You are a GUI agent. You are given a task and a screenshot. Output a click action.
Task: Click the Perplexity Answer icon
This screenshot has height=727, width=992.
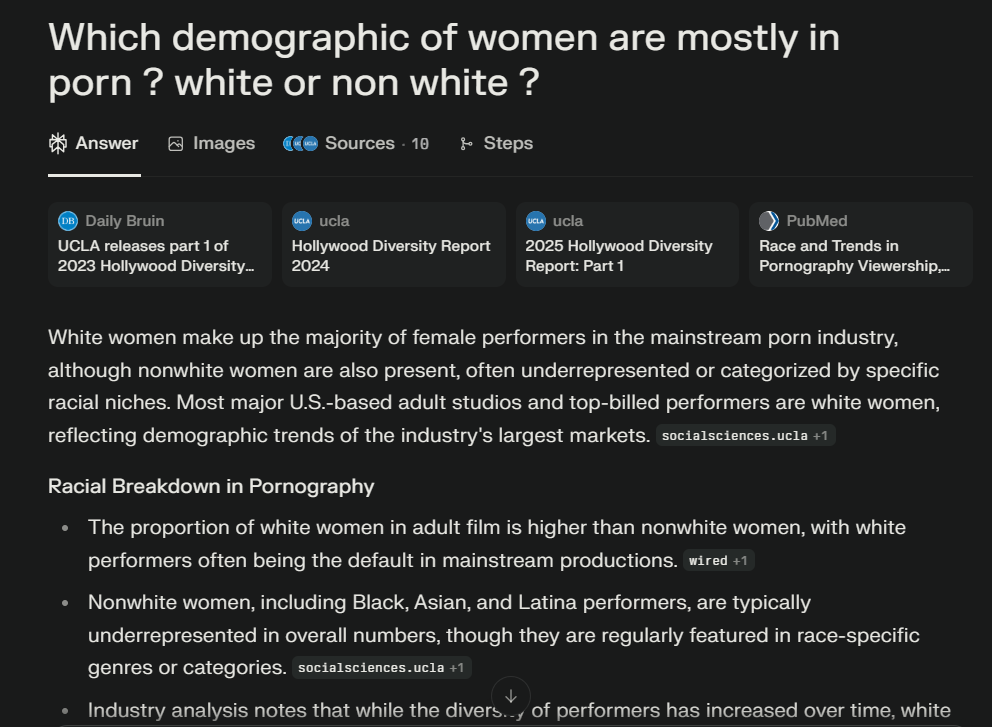click(58, 144)
